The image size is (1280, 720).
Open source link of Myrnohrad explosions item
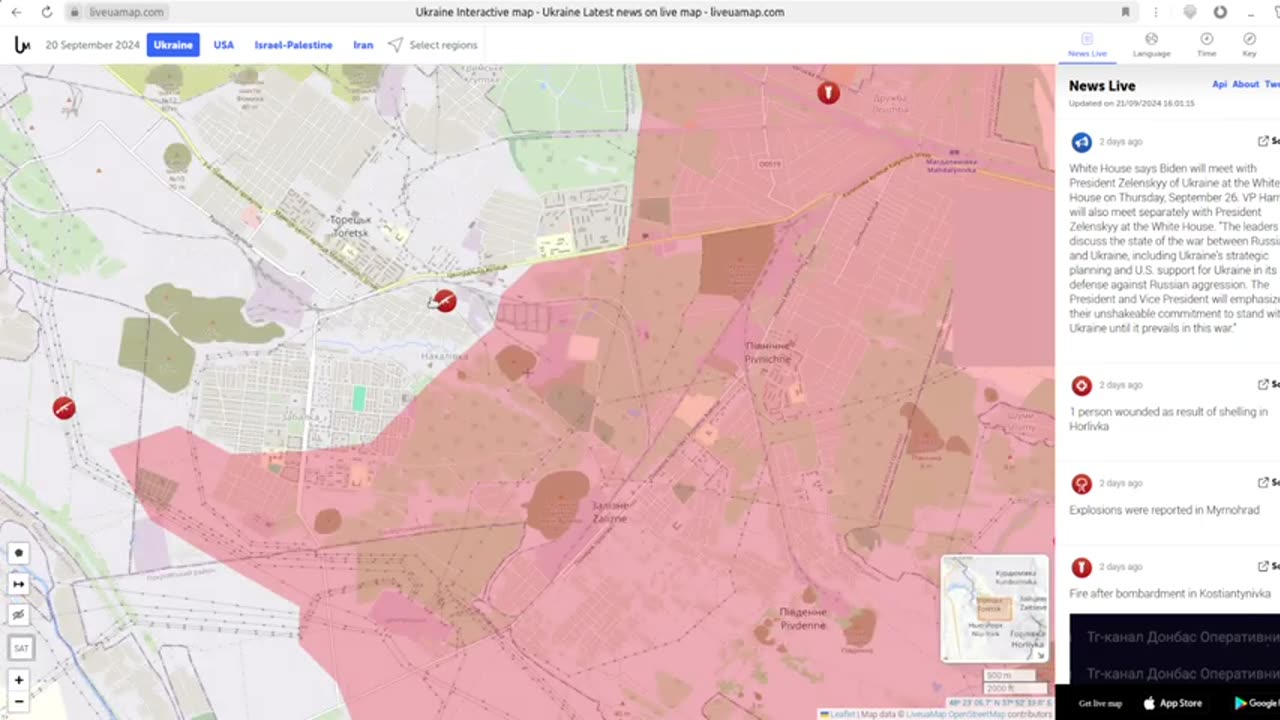point(1268,483)
